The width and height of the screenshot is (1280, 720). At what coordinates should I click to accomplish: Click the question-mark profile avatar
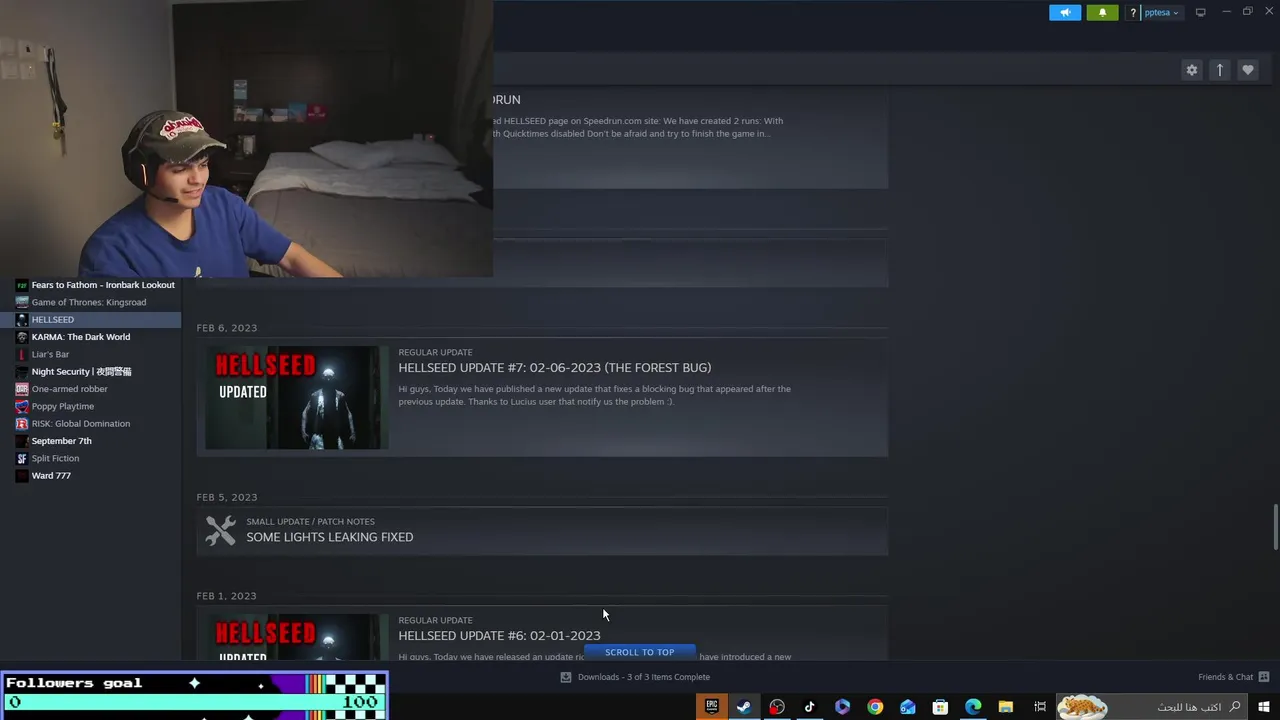pyautogui.click(x=1133, y=12)
